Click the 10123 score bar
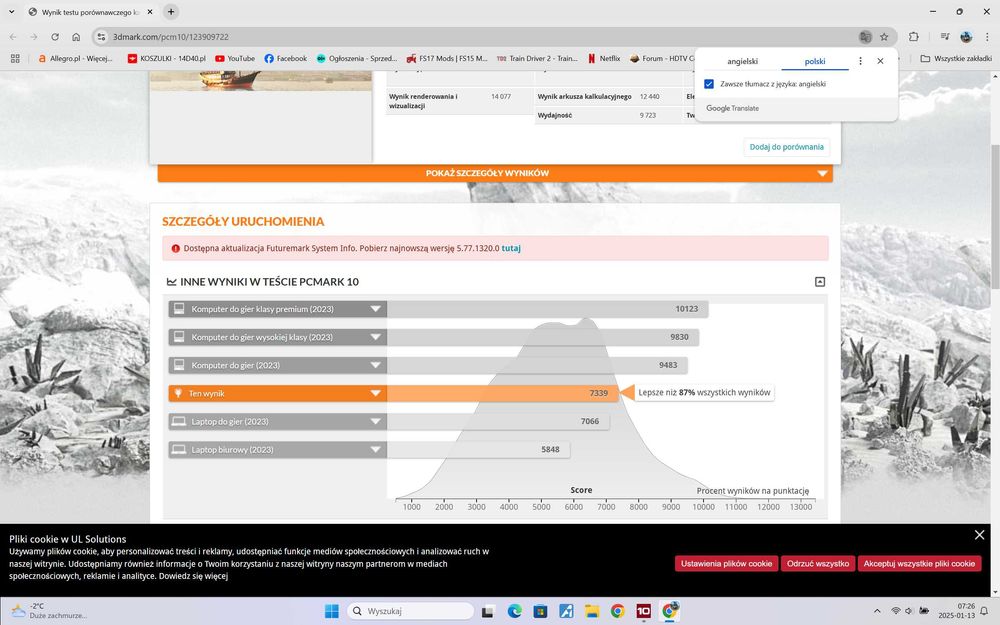This screenshot has width=1000, height=625. [x=547, y=309]
